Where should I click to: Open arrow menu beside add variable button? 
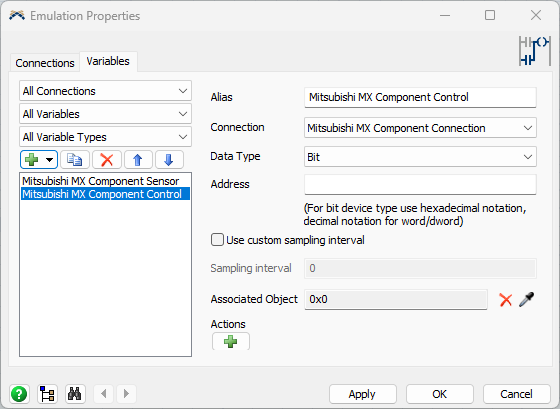(50, 160)
